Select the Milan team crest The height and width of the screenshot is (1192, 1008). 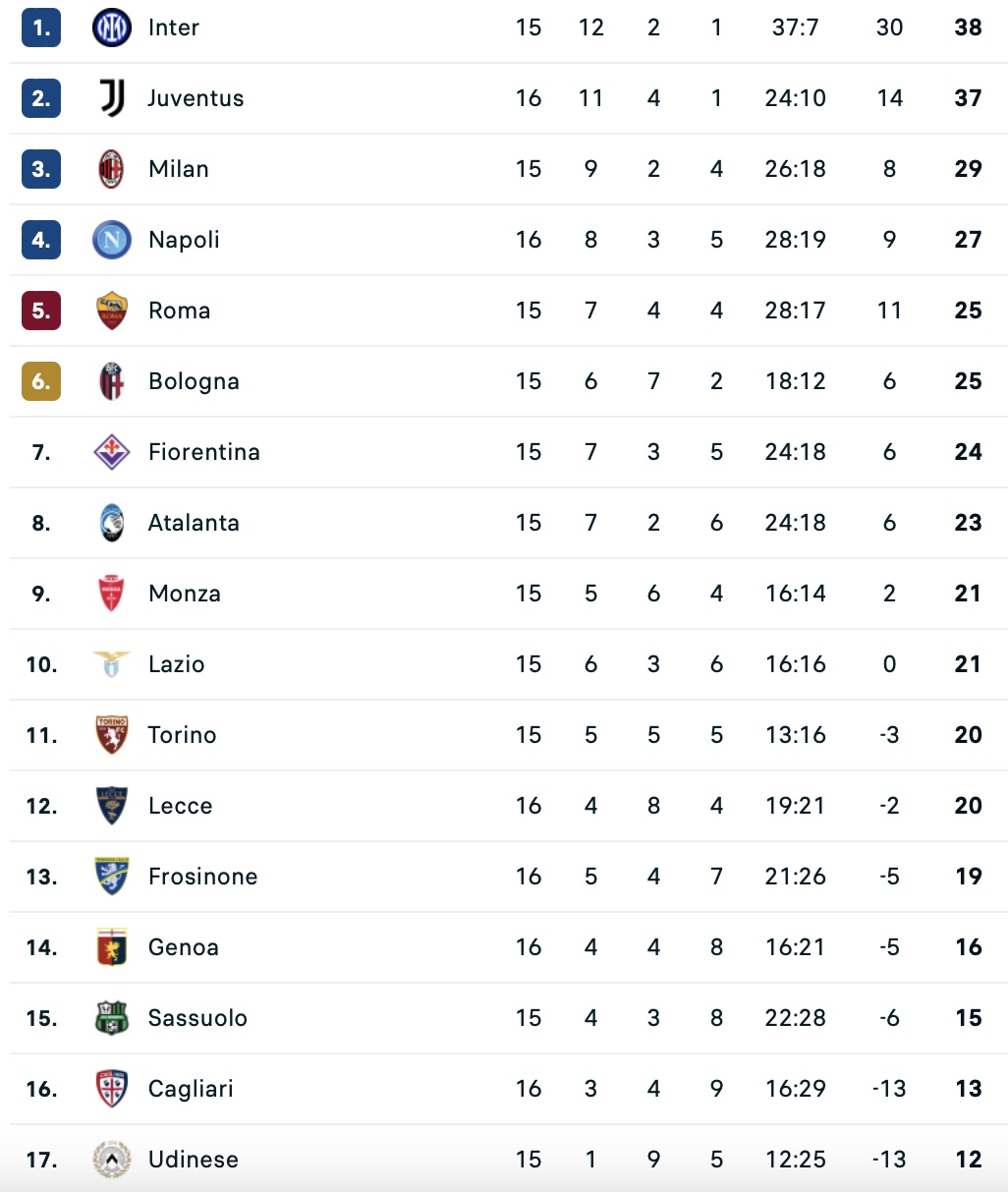[112, 169]
